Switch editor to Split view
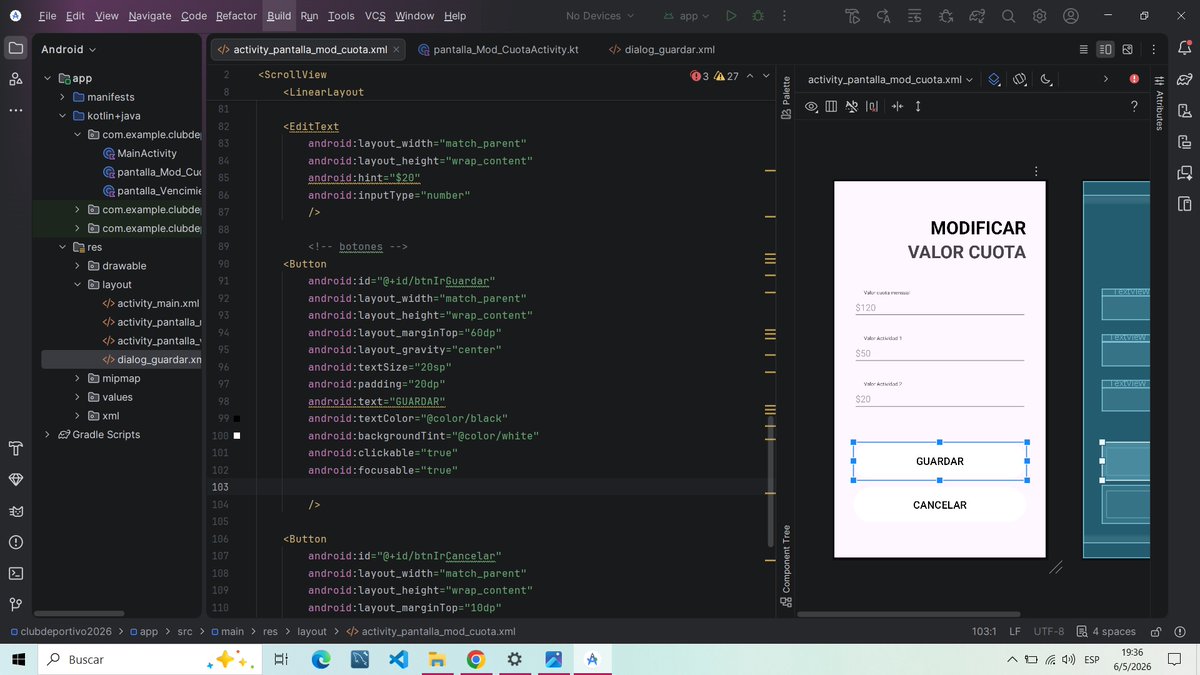This screenshot has height=675, width=1200. point(1106,49)
